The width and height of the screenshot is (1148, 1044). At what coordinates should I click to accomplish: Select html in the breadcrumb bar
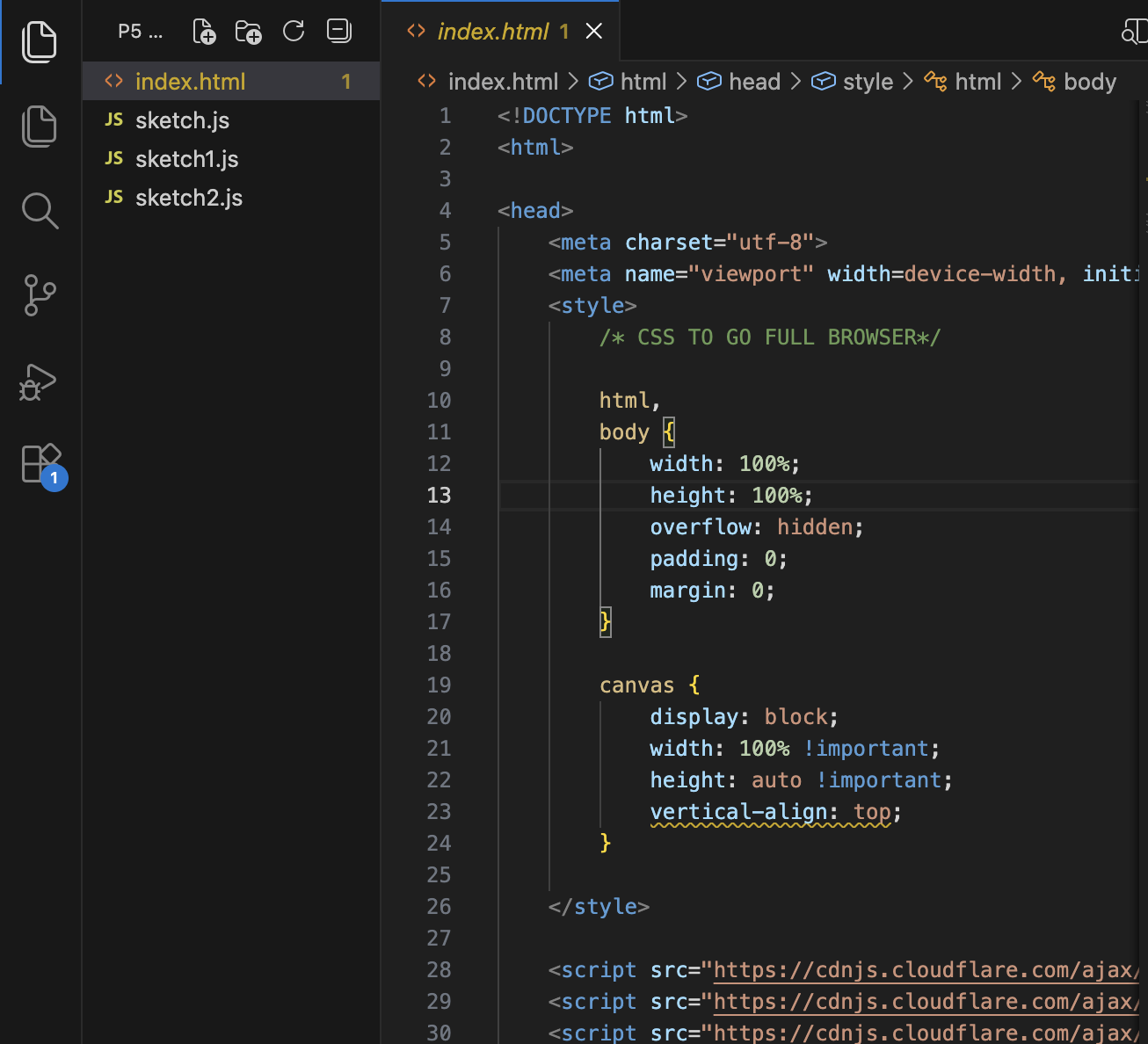point(643,81)
